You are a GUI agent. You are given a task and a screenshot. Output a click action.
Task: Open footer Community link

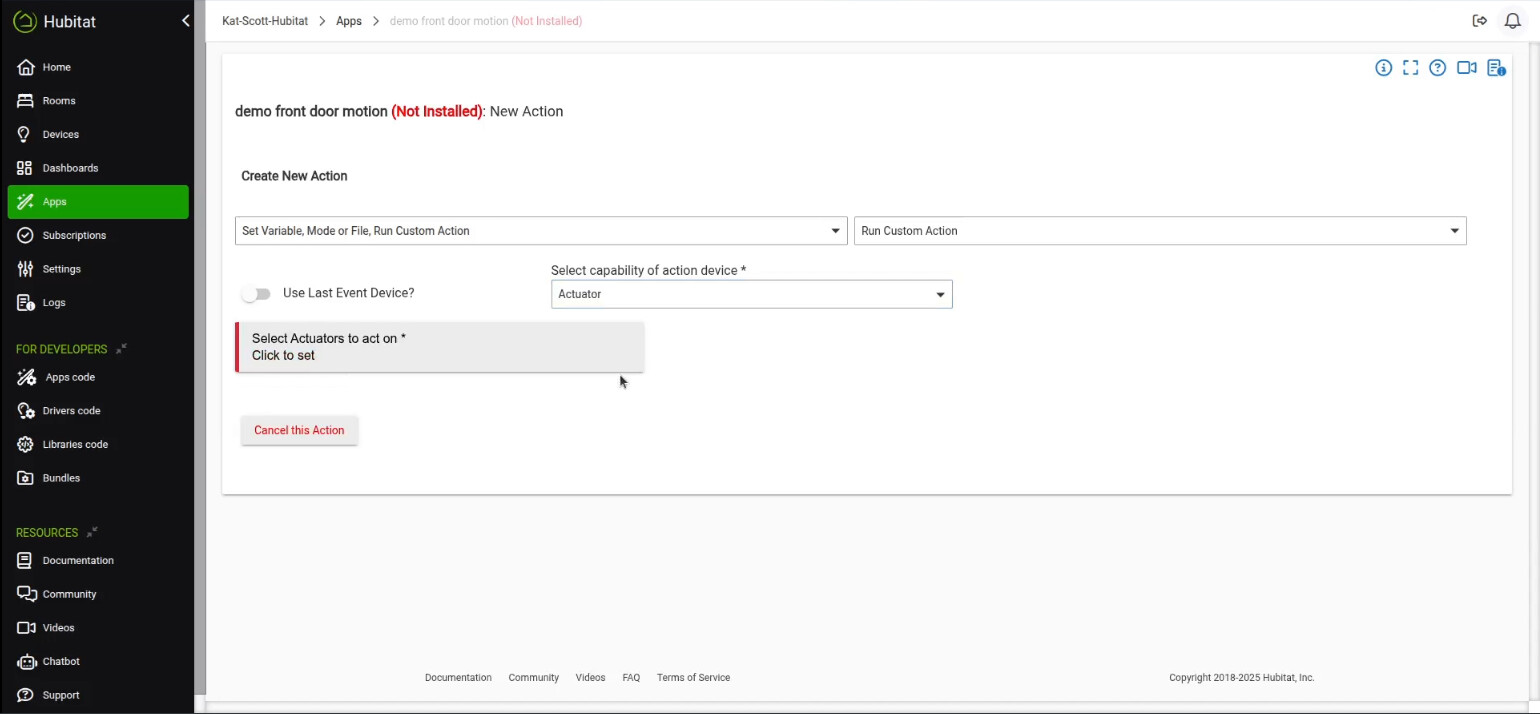click(x=533, y=677)
